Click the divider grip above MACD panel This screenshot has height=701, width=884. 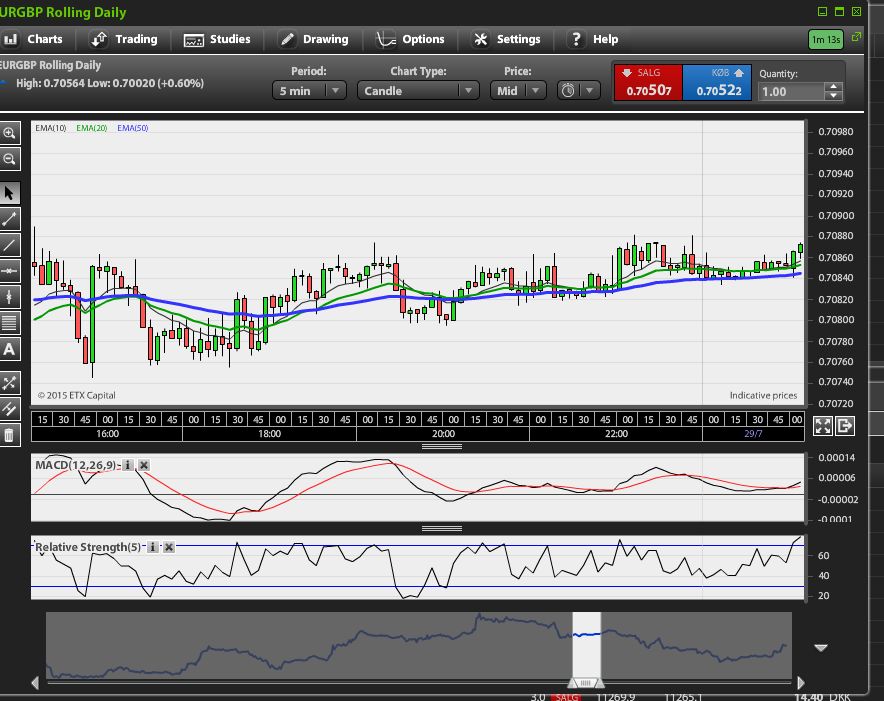tap(442, 447)
